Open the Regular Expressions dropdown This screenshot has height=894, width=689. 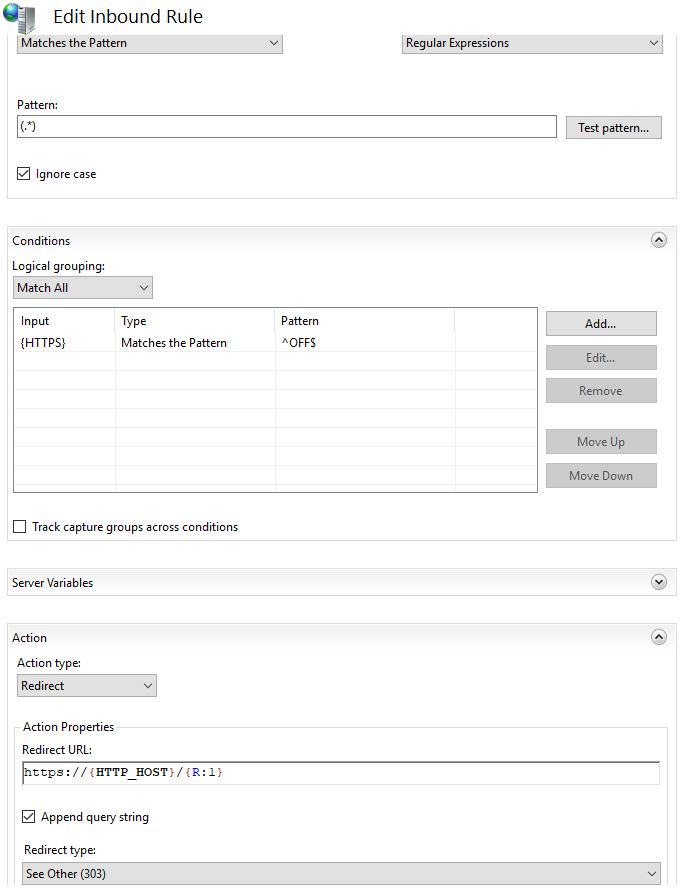[532, 43]
